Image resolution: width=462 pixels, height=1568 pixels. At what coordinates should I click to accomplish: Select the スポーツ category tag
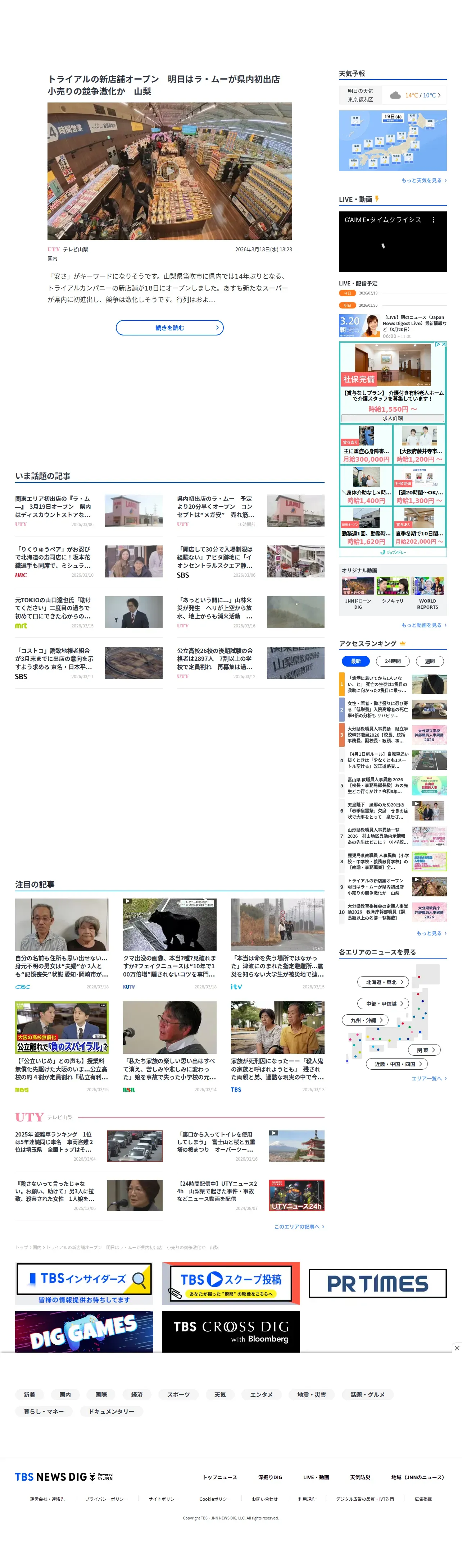[178, 1395]
